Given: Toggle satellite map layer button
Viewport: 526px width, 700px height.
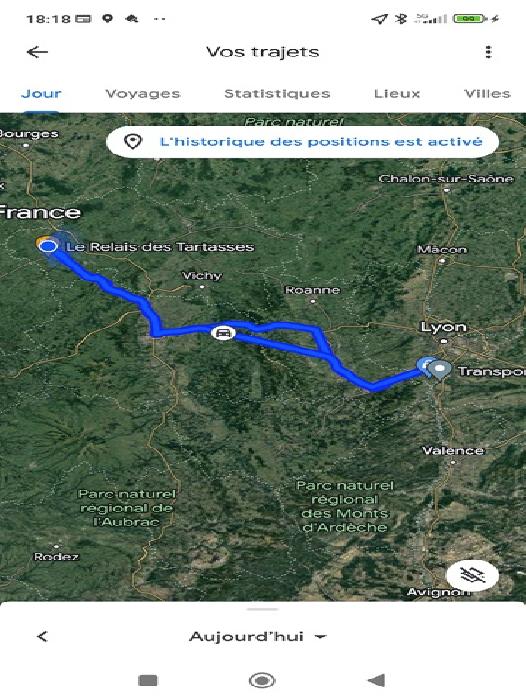Looking at the screenshot, I should pyautogui.click(x=473, y=575).
